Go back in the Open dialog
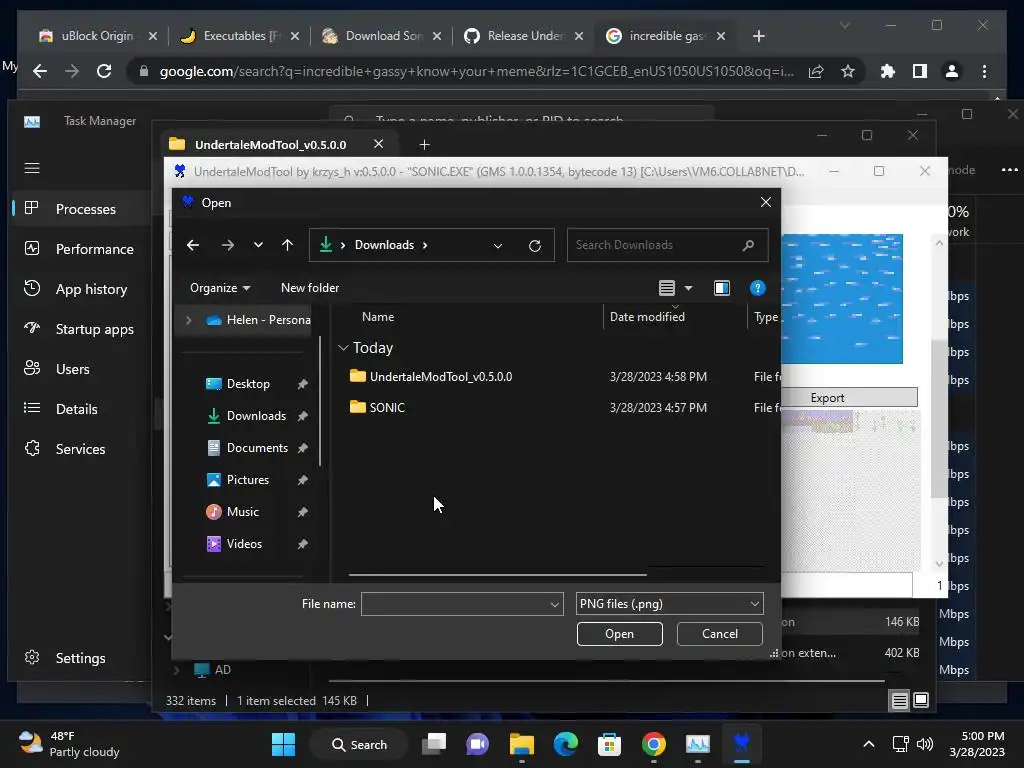 (x=193, y=245)
